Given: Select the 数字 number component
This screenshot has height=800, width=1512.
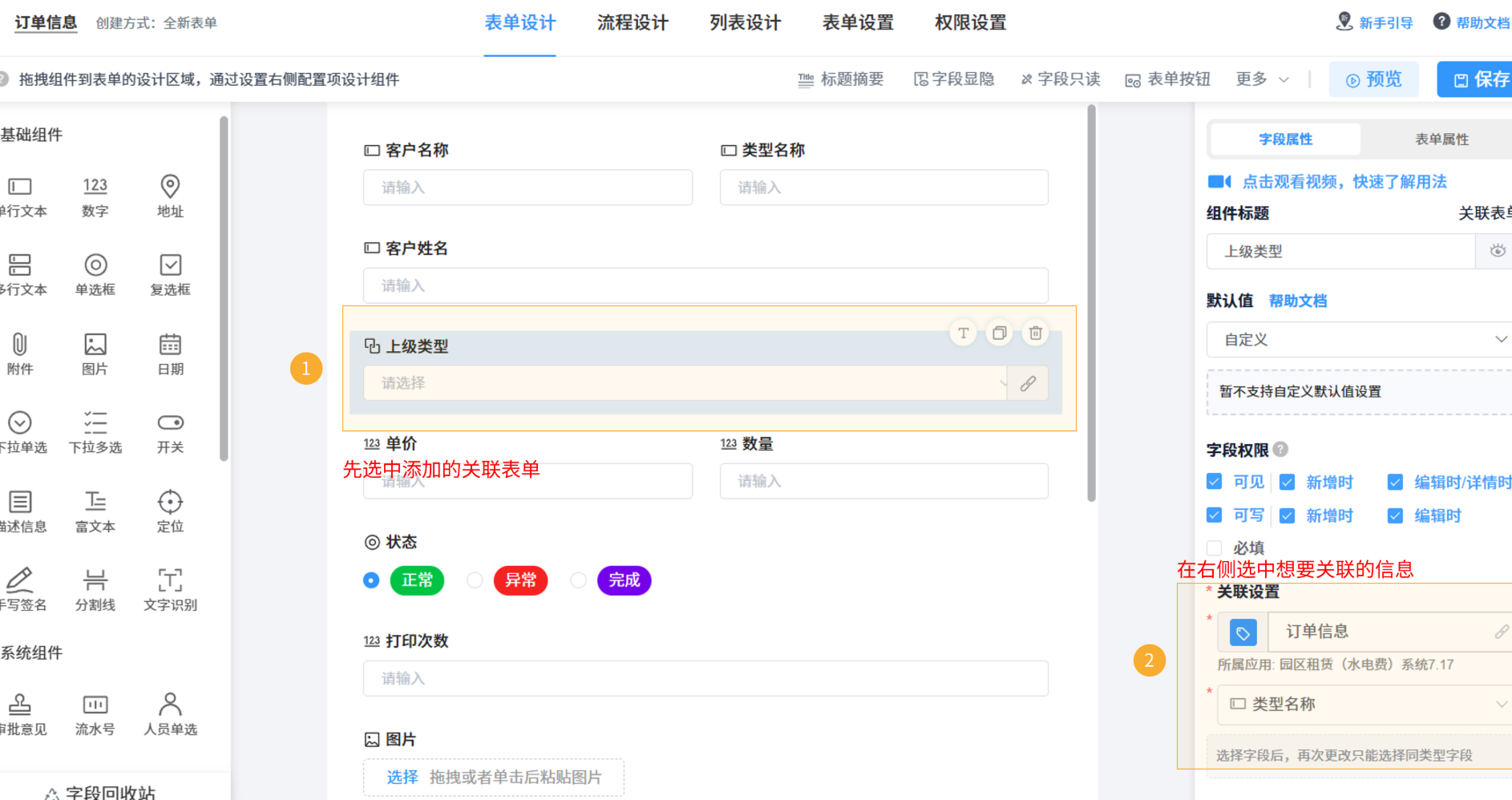Looking at the screenshot, I should tap(95, 197).
